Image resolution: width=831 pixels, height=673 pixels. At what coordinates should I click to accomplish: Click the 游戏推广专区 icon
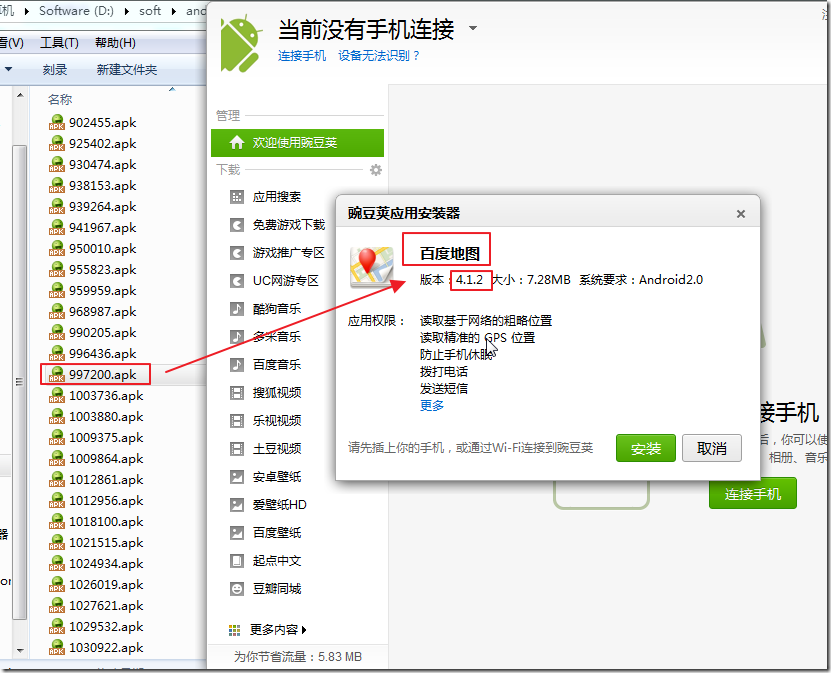237,253
